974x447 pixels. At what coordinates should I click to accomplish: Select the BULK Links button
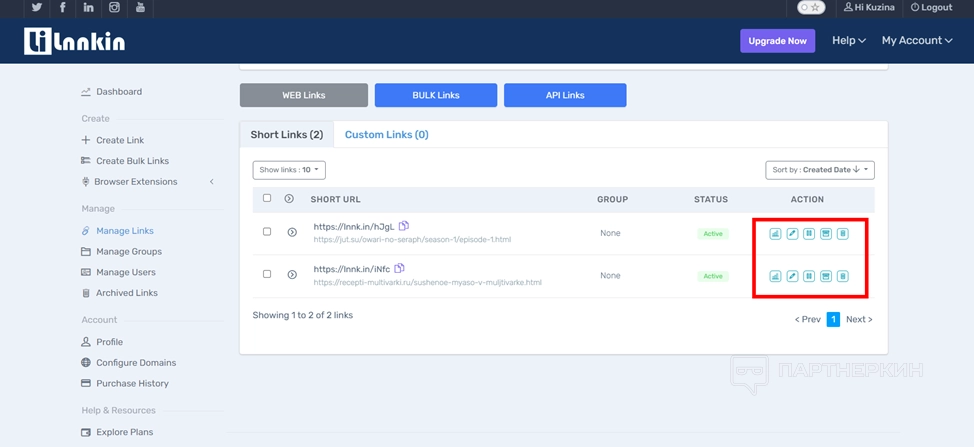436,96
